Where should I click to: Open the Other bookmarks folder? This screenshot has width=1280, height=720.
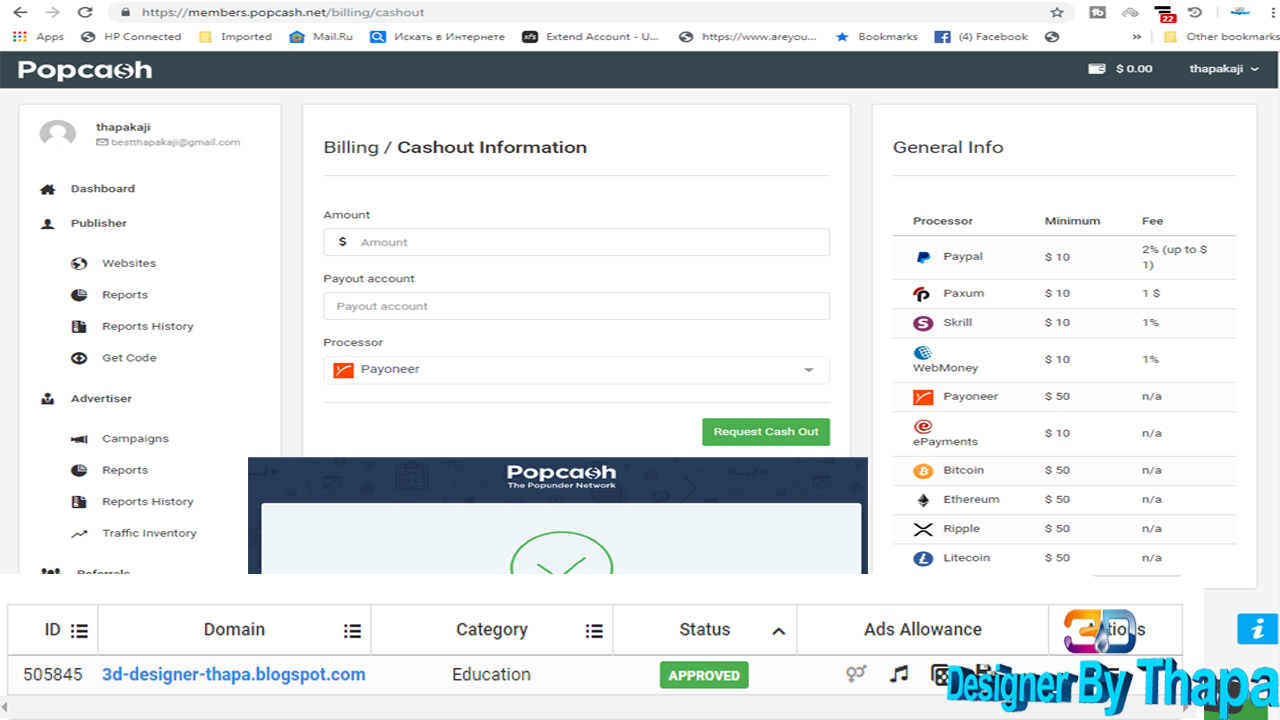point(1221,37)
